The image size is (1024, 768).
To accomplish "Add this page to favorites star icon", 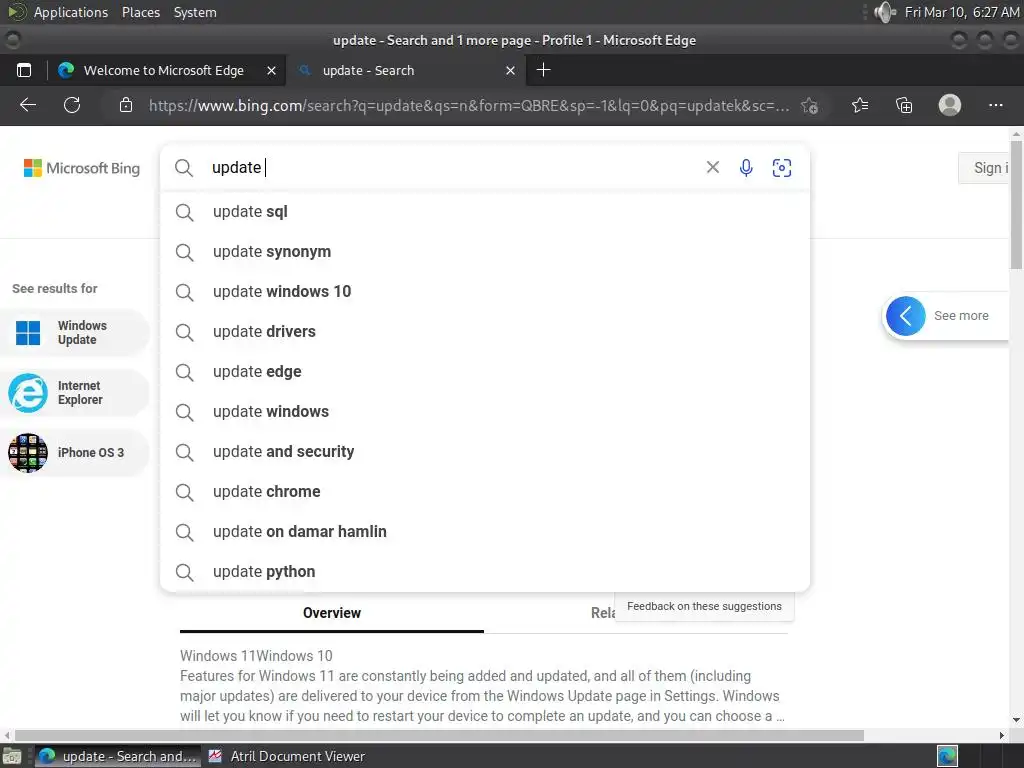I will tap(810, 105).
